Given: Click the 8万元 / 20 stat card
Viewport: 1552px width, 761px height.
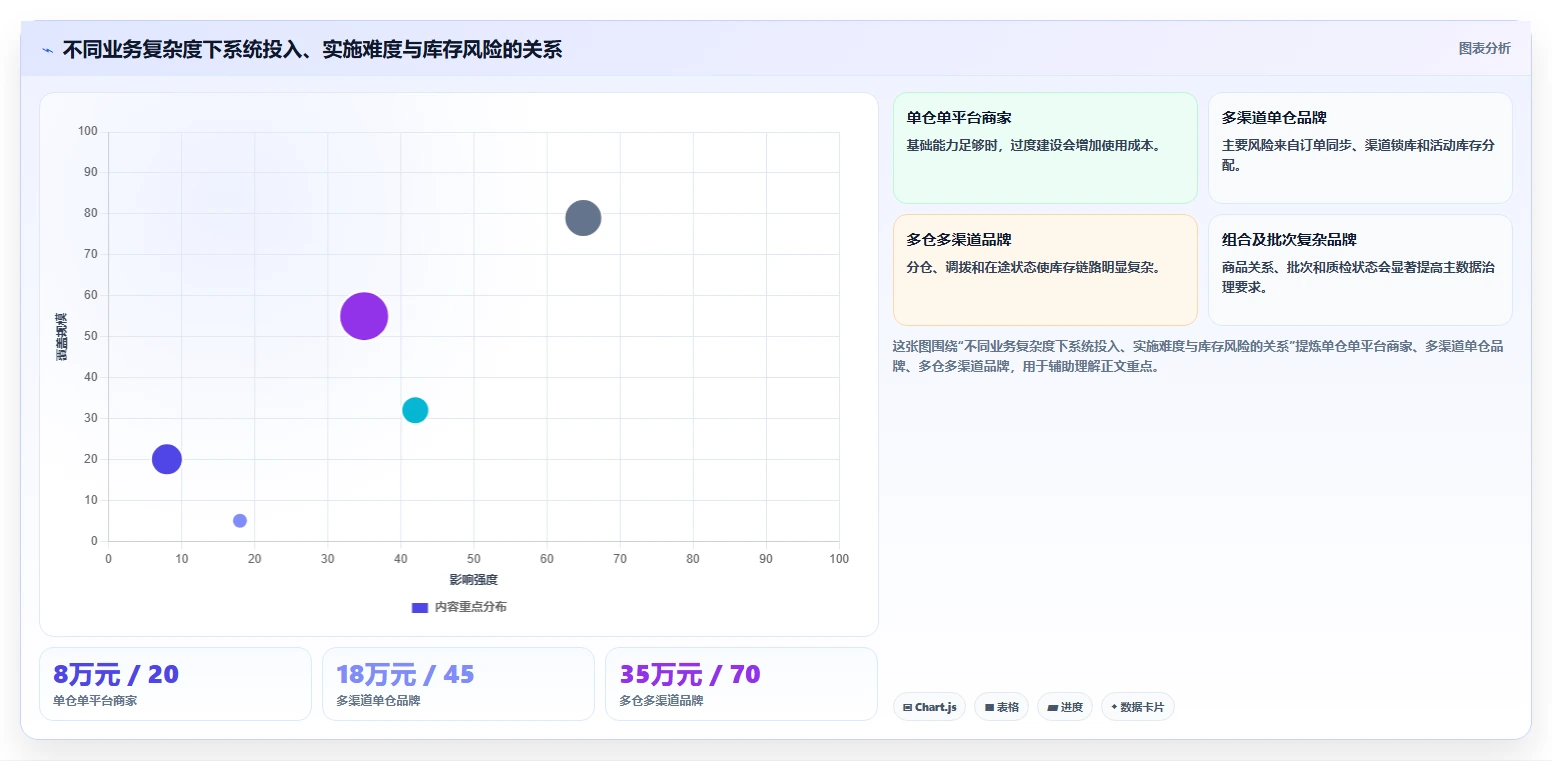Looking at the screenshot, I should pyautogui.click(x=175, y=684).
